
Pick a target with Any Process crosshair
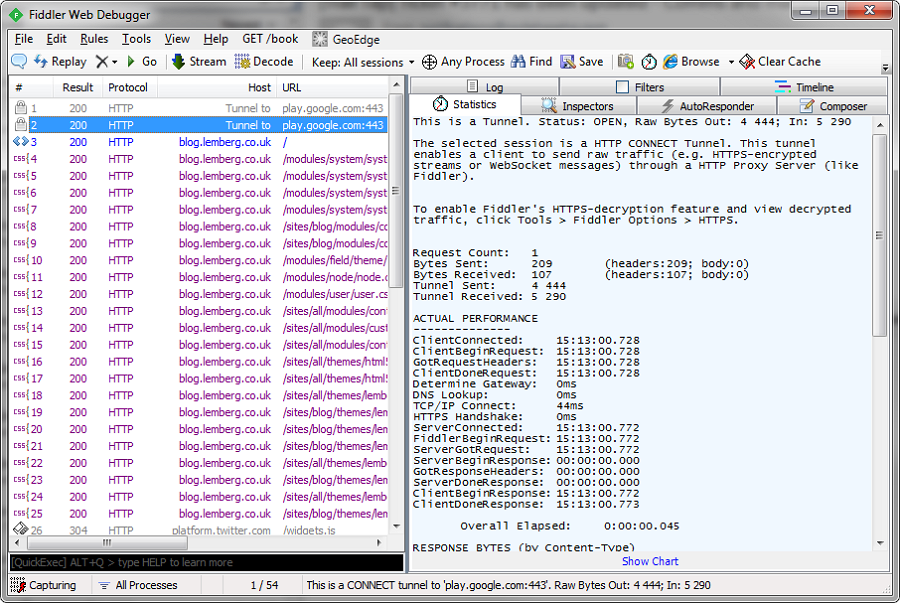click(463, 61)
